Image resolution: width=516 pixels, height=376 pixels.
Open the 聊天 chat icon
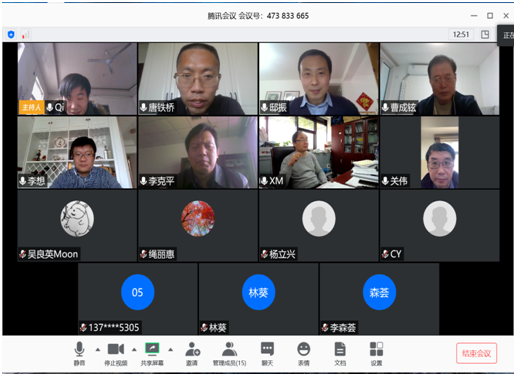267,353
